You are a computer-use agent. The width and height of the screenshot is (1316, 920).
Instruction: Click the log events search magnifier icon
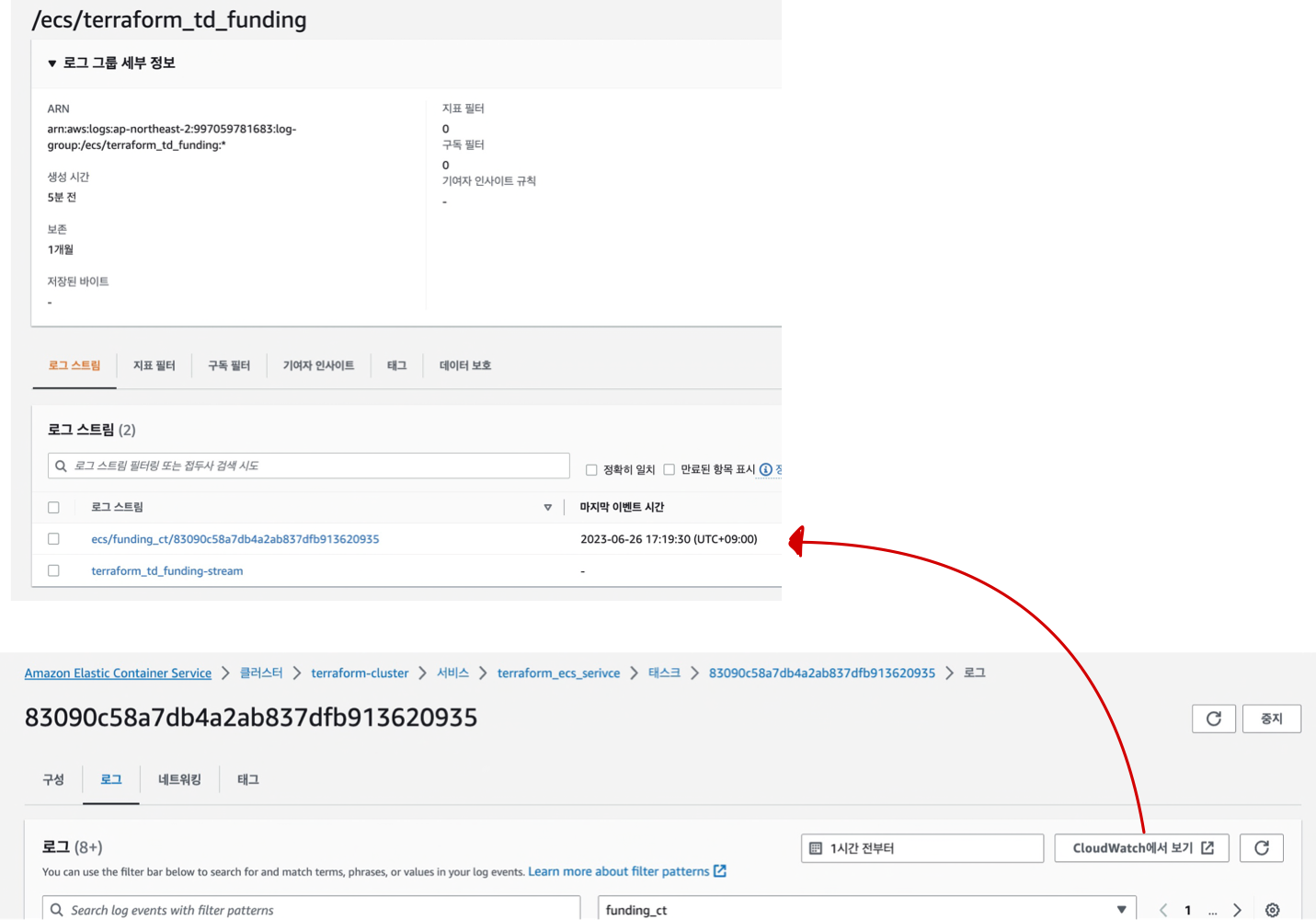coord(57,910)
